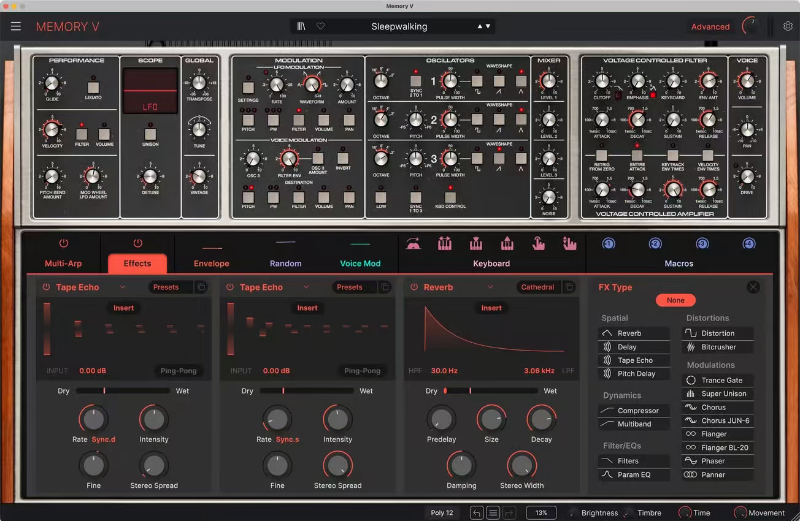Switch to Multi-Arp tab
Viewport: 800px width, 521px height.
(x=63, y=263)
